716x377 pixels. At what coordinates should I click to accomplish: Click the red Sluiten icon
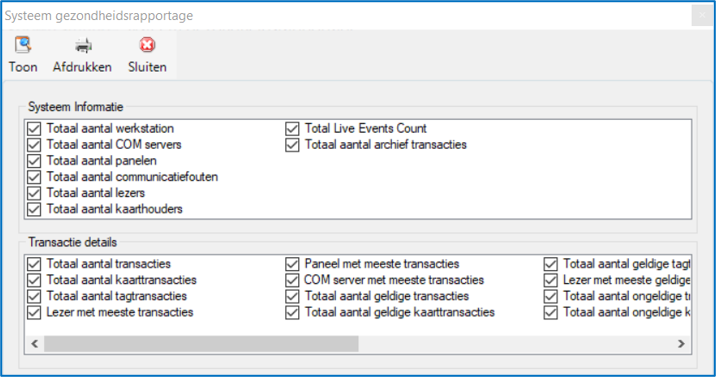(147, 45)
